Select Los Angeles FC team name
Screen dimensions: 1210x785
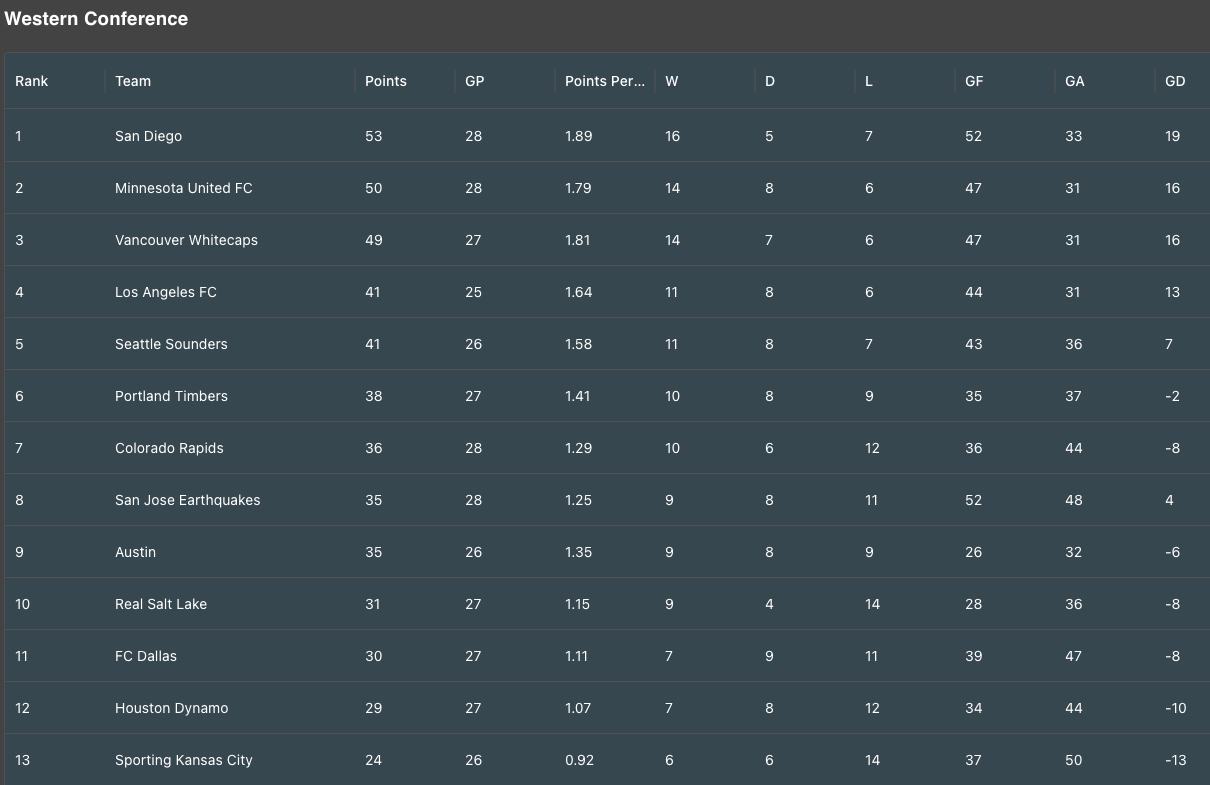pyautogui.click(x=166, y=292)
